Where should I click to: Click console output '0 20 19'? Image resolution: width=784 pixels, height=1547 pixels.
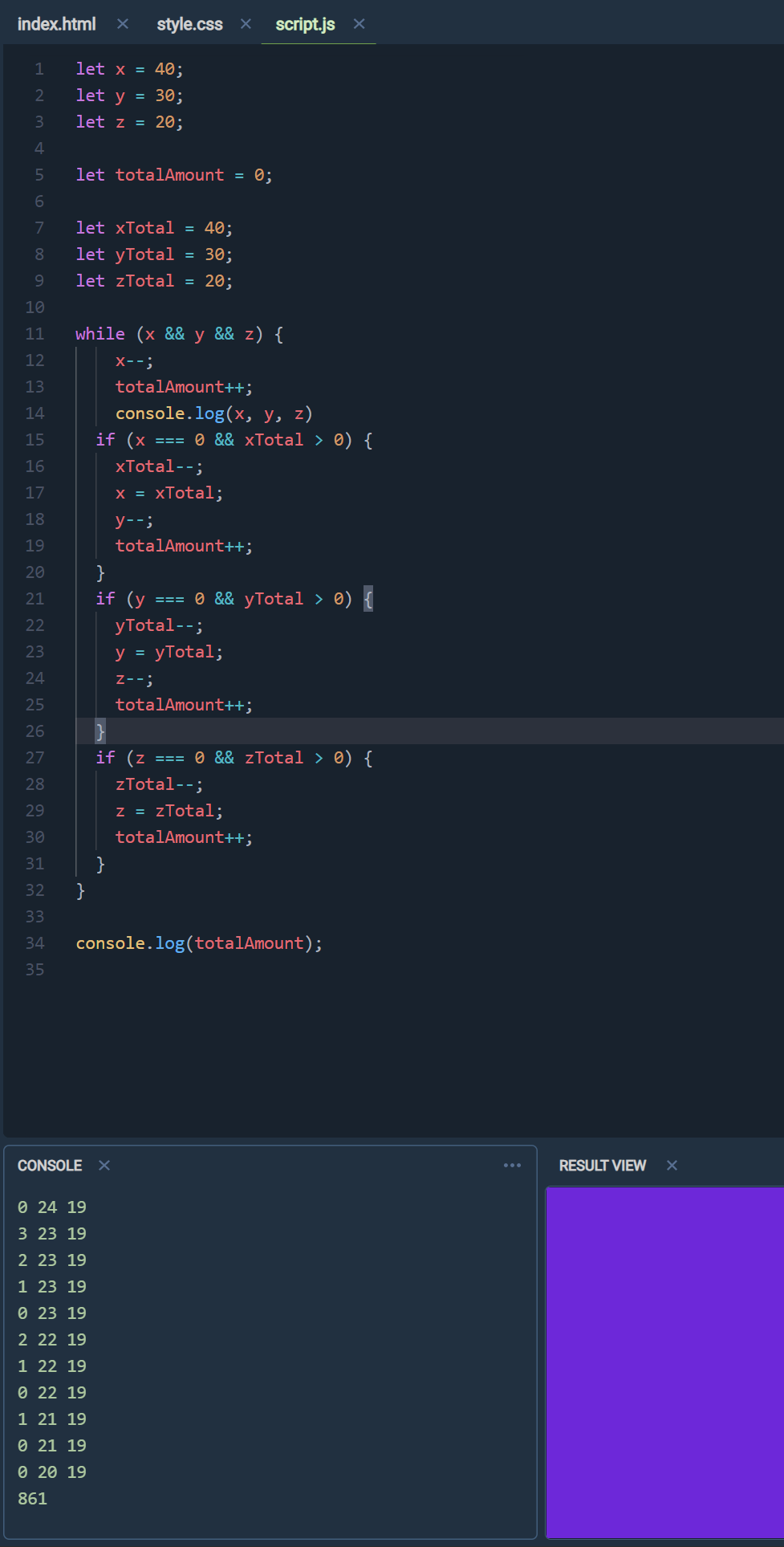point(52,1472)
